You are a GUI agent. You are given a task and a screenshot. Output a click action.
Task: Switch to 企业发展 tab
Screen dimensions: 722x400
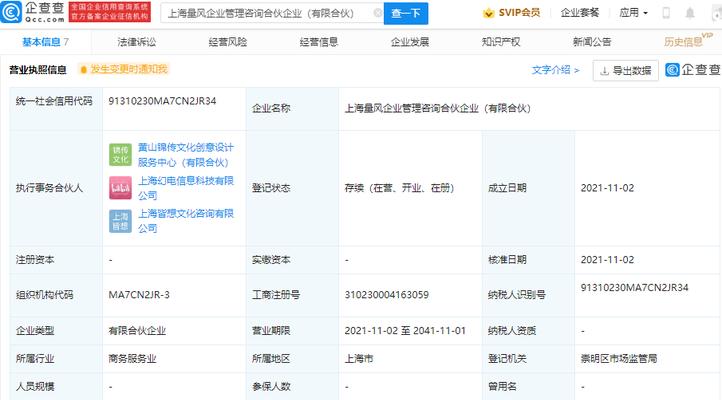click(x=410, y=42)
